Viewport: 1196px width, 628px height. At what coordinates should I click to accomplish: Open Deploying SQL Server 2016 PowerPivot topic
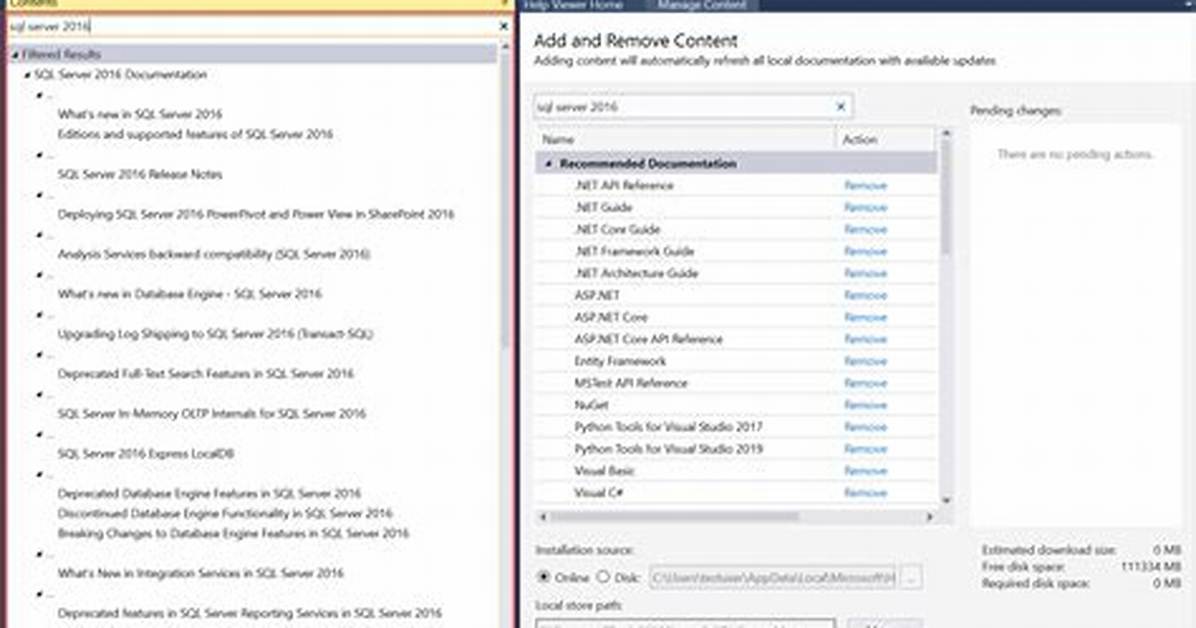tap(256, 214)
